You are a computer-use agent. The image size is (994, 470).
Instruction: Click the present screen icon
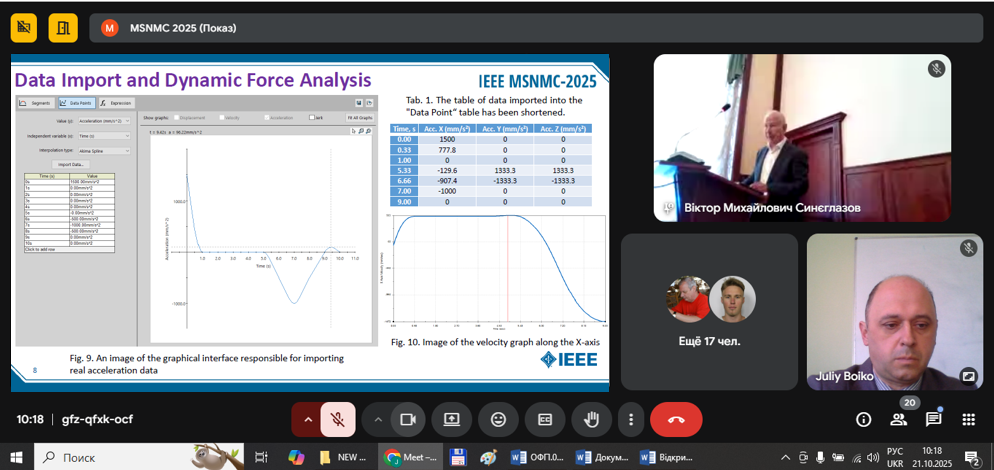pos(452,420)
